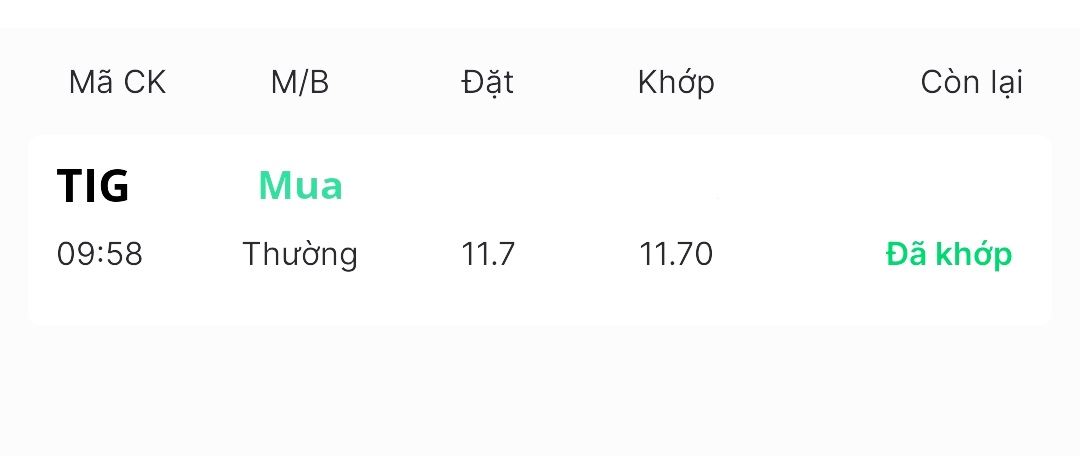This screenshot has width=1080, height=456.
Task: Select the 09:58 order time
Action: point(100,255)
